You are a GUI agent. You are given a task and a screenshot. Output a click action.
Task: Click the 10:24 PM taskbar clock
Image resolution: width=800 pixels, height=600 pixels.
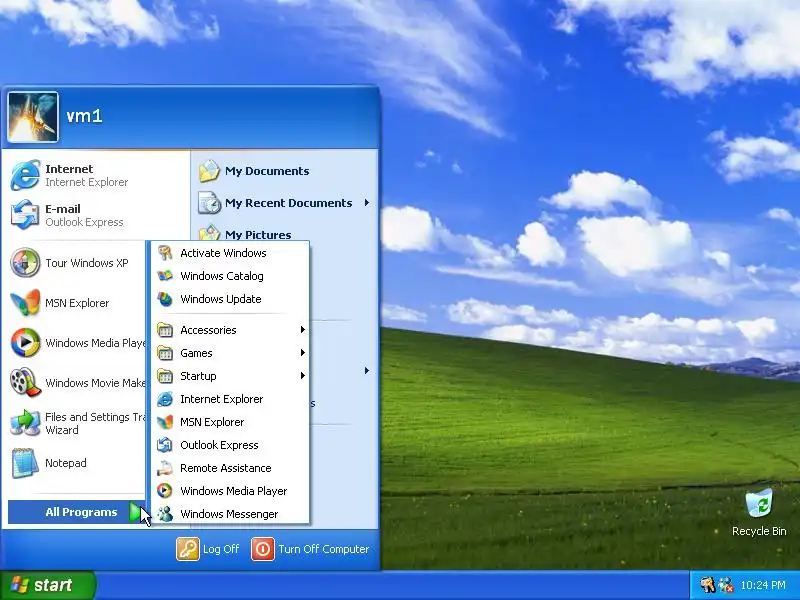pyautogui.click(x=763, y=585)
